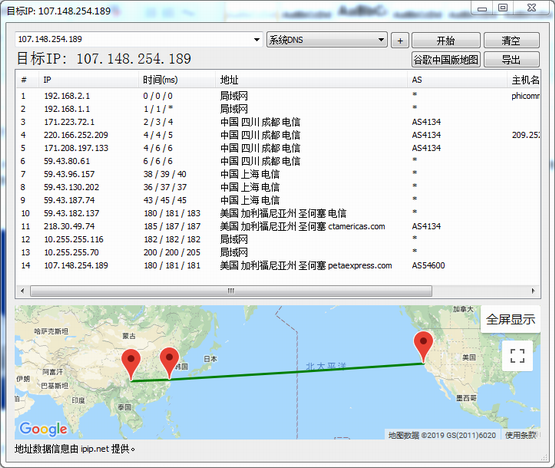Click the 开始 button to start the trace
The height and width of the screenshot is (468, 555).
(446, 40)
